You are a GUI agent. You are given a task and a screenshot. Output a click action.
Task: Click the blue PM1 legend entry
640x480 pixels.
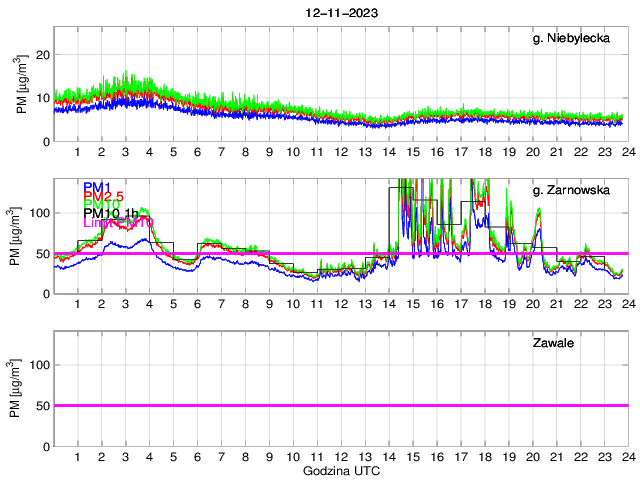(x=97, y=187)
